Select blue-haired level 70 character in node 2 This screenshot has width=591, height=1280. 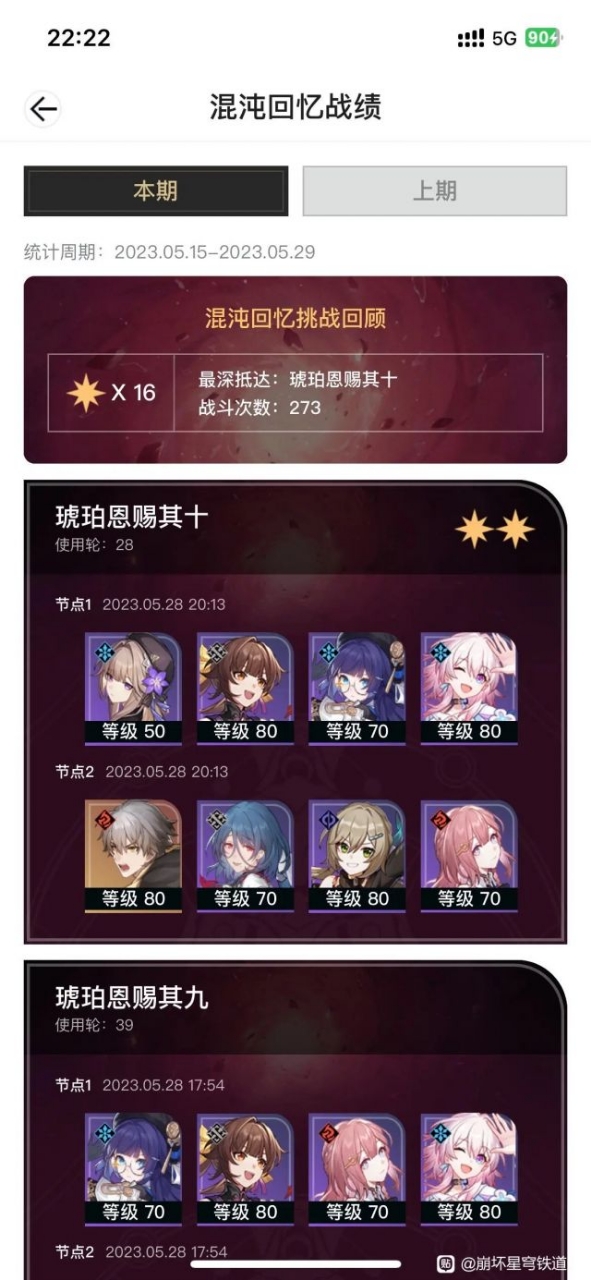pyautogui.click(x=245, y=855)
